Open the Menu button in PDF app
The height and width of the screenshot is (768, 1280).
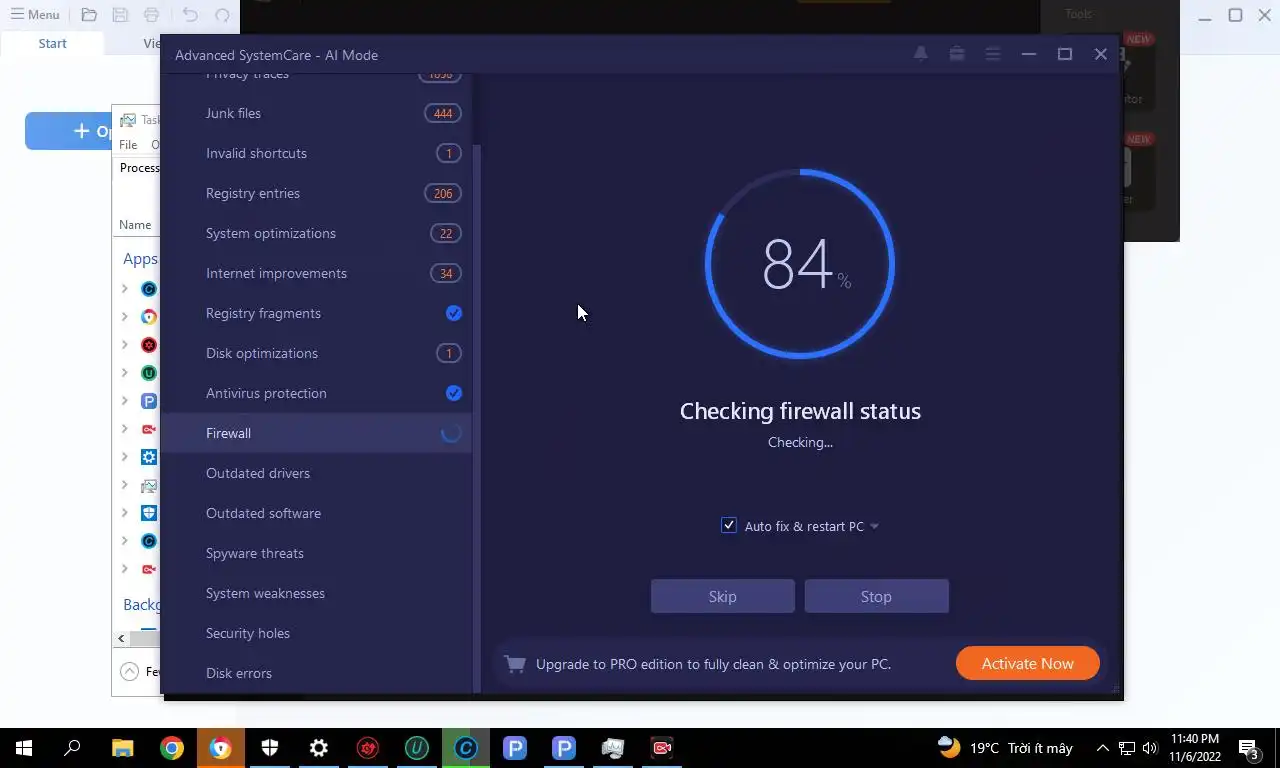tap(35, 15)
